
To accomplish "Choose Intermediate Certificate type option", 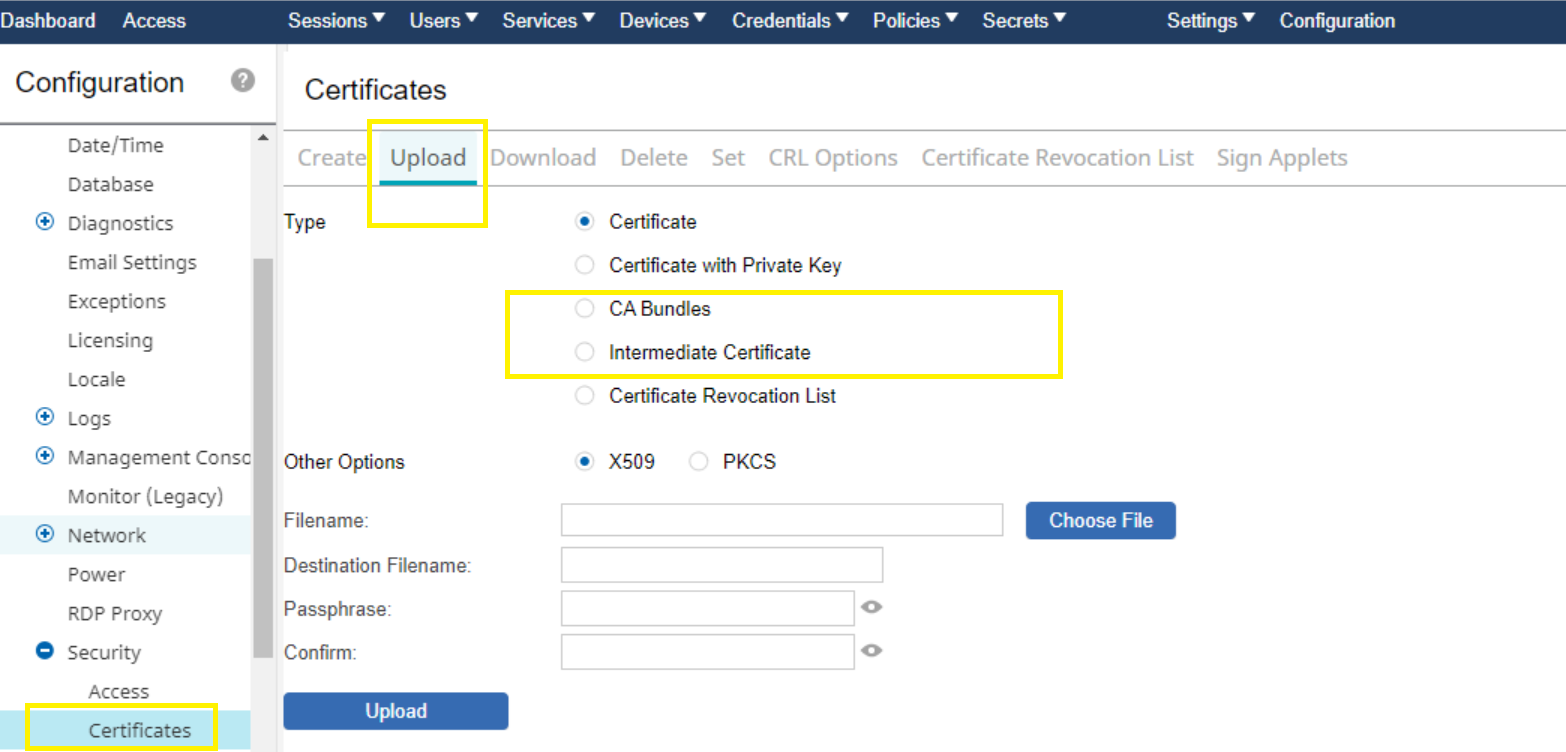I will click(585, 352).
